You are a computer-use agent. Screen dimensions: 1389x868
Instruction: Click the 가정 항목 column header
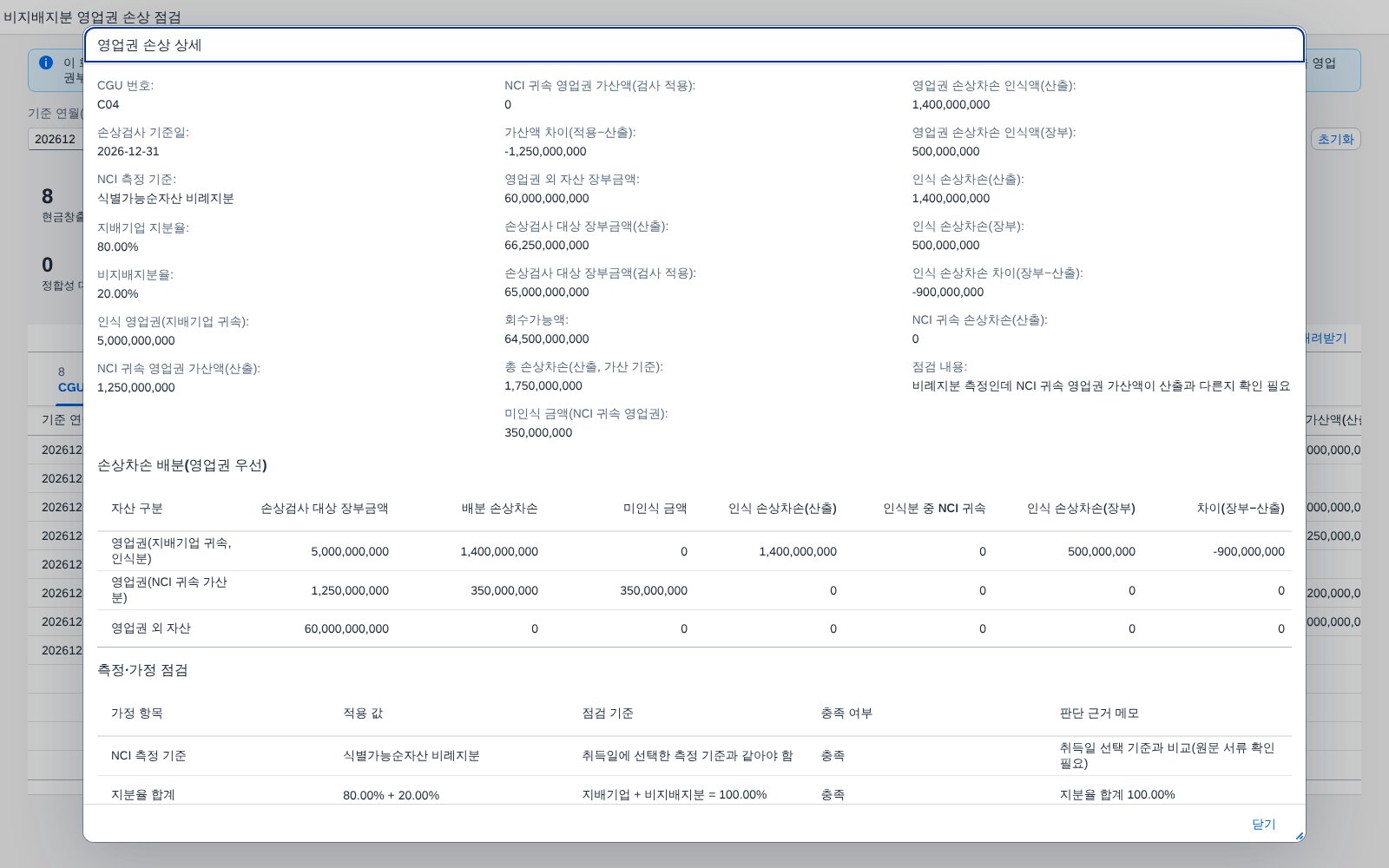point(137,713)
